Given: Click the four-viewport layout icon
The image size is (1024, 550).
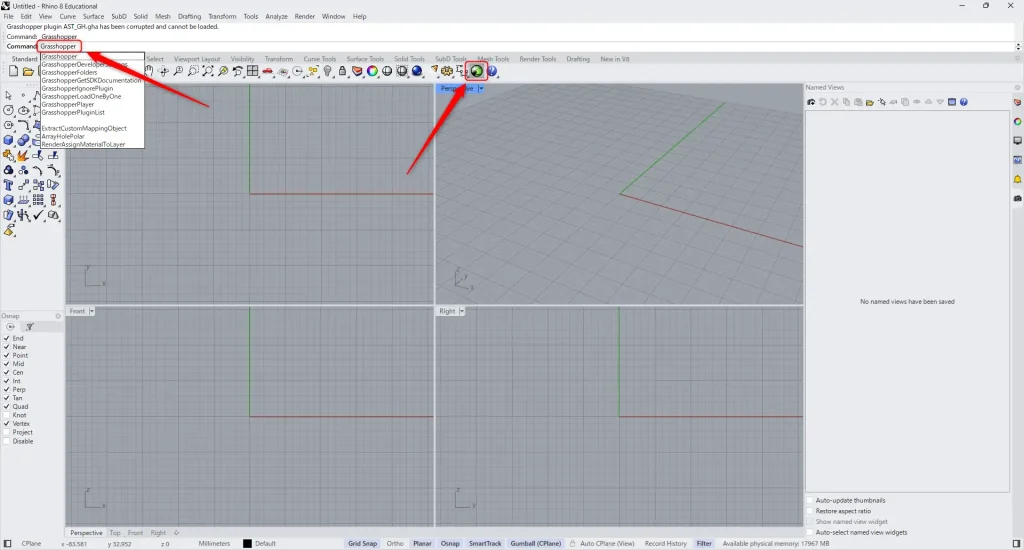Looking at the screenshot, I should pyautogui.click(x=253, y=71).
